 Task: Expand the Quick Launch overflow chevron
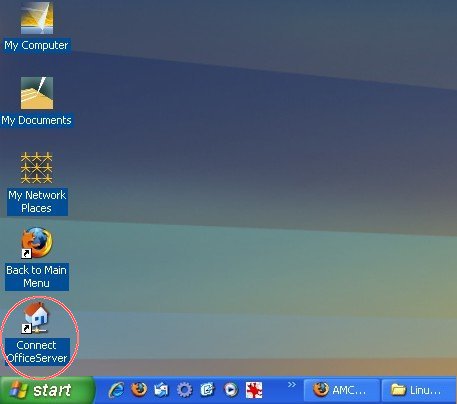tap(292, 385)
